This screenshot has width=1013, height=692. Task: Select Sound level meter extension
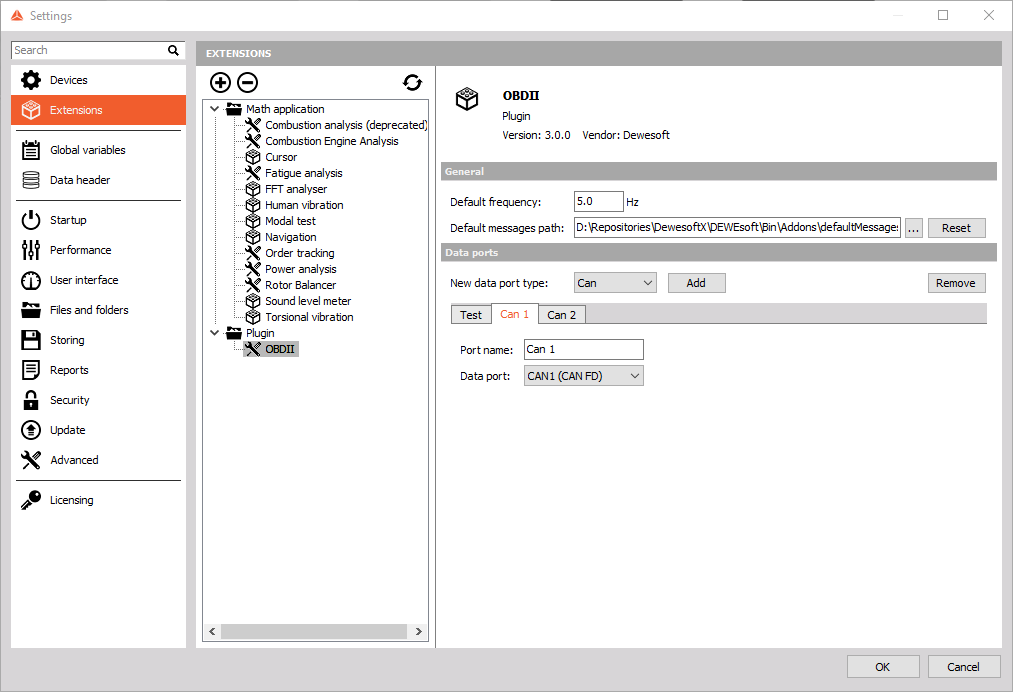click(308, 301)
